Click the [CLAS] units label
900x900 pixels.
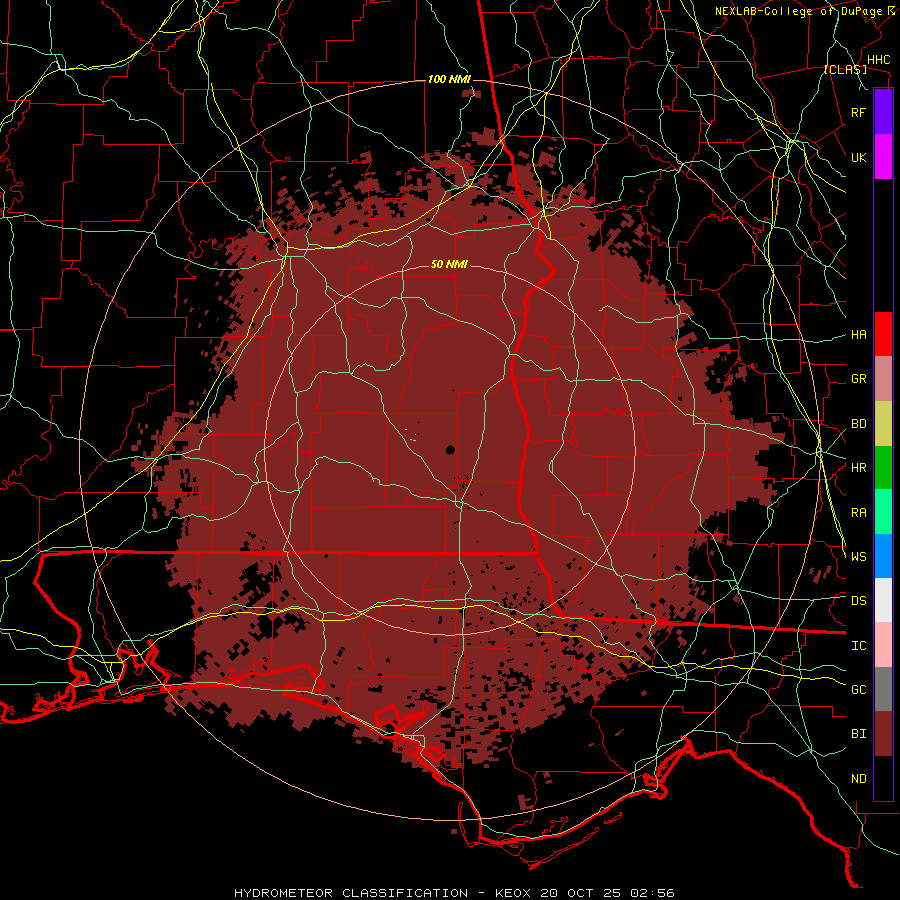(x=845, y=69)
